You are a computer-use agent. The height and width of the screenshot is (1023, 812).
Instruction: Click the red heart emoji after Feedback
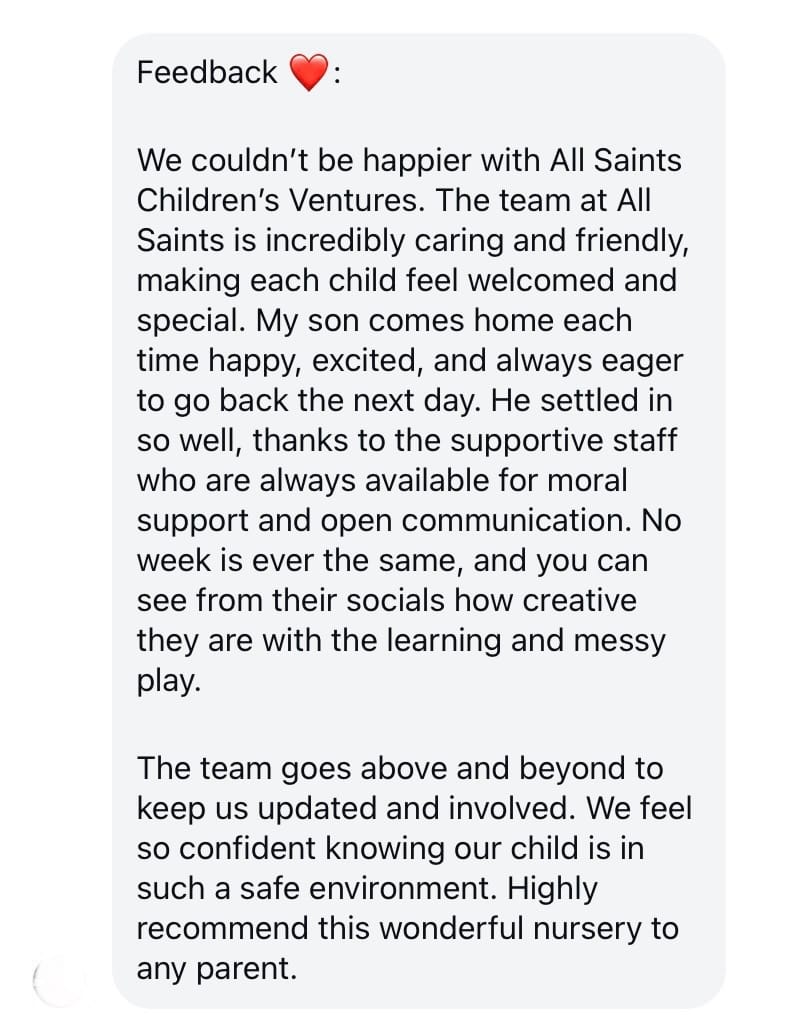[308, 72]
